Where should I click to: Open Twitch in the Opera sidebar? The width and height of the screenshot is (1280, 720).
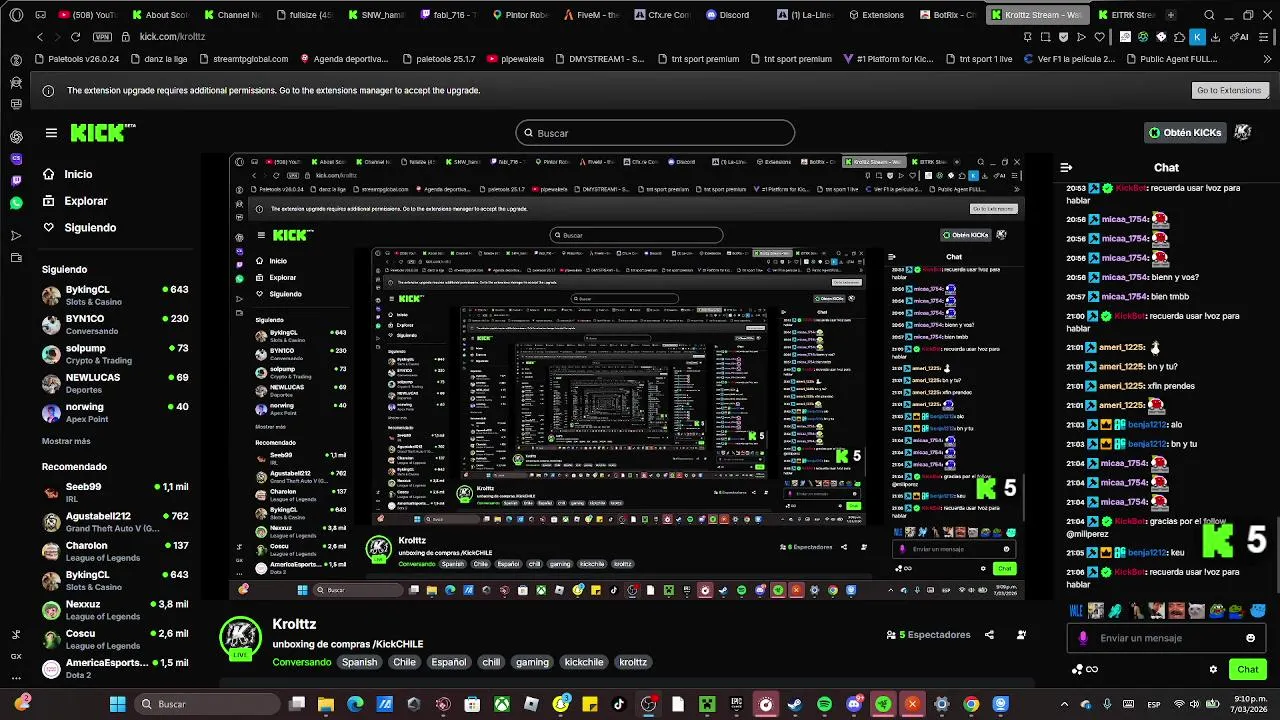click(16, 181)
